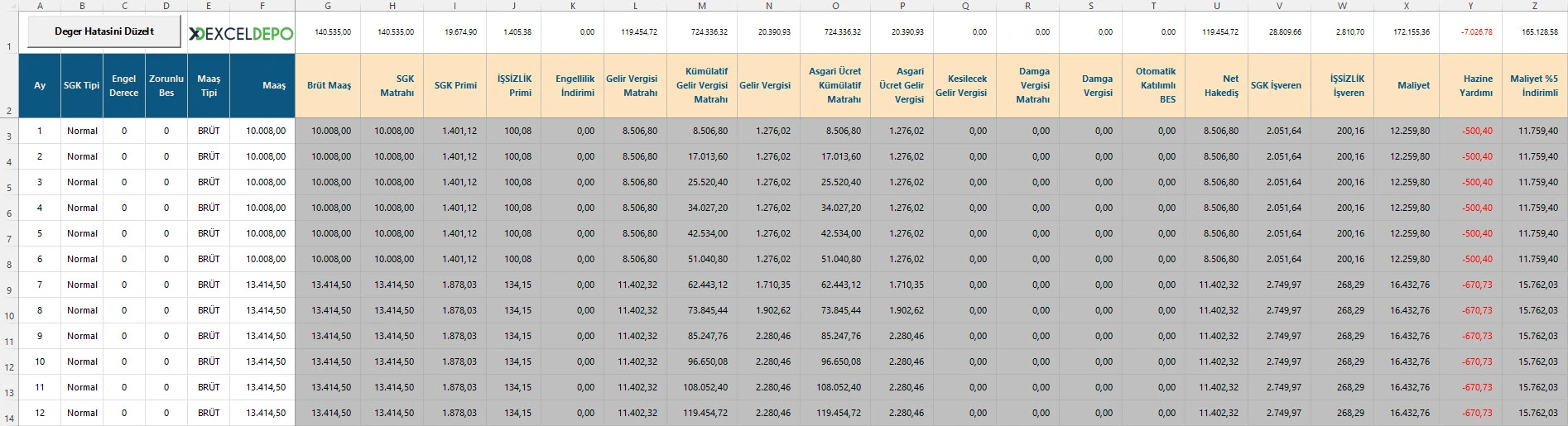Select 96.650,08 in Kümülatif Gelir Vergisi Matrahı
This screenshot has height=426, width=1568.
(702, 361)
